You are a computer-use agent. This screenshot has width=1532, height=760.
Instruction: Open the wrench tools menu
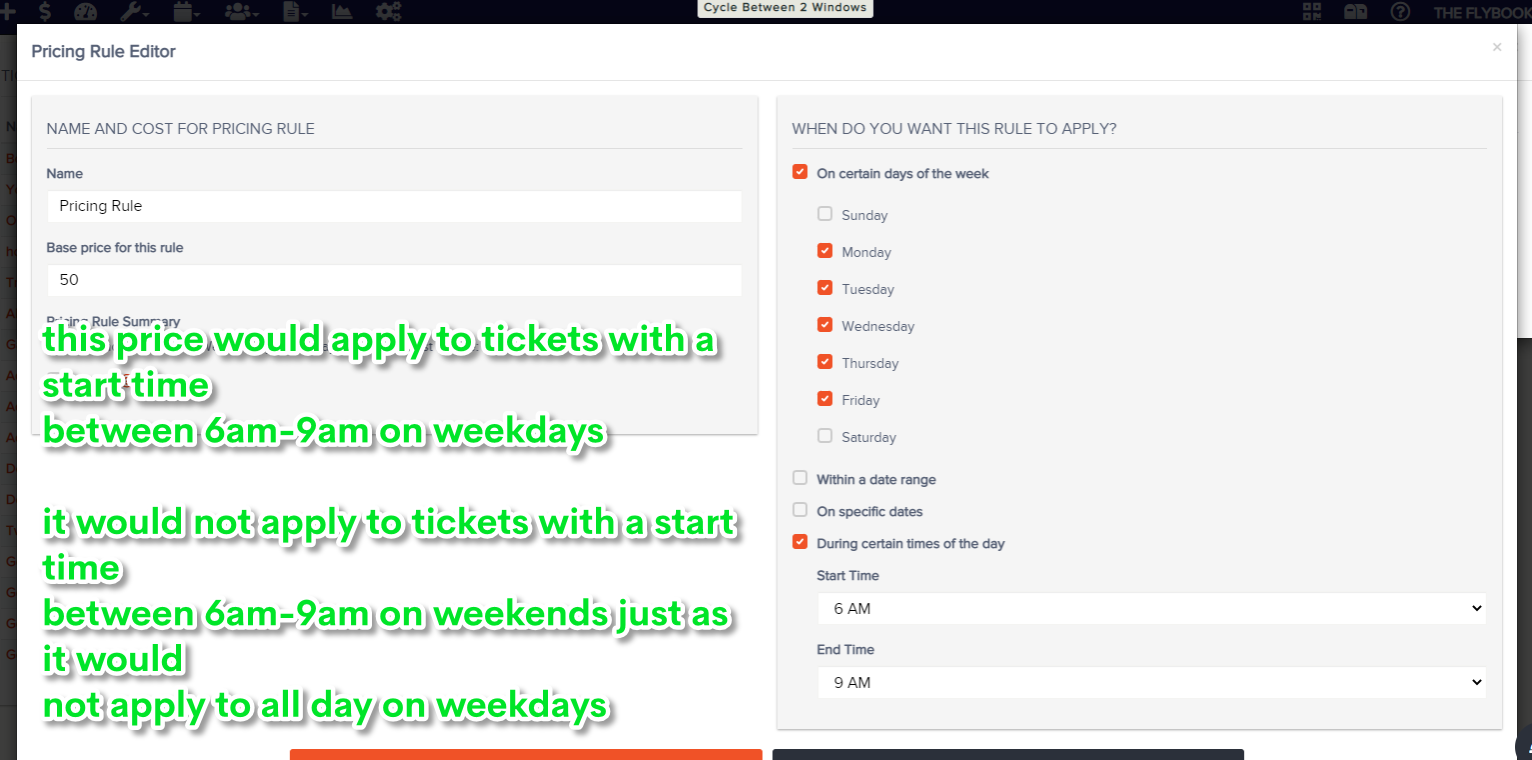134,11
